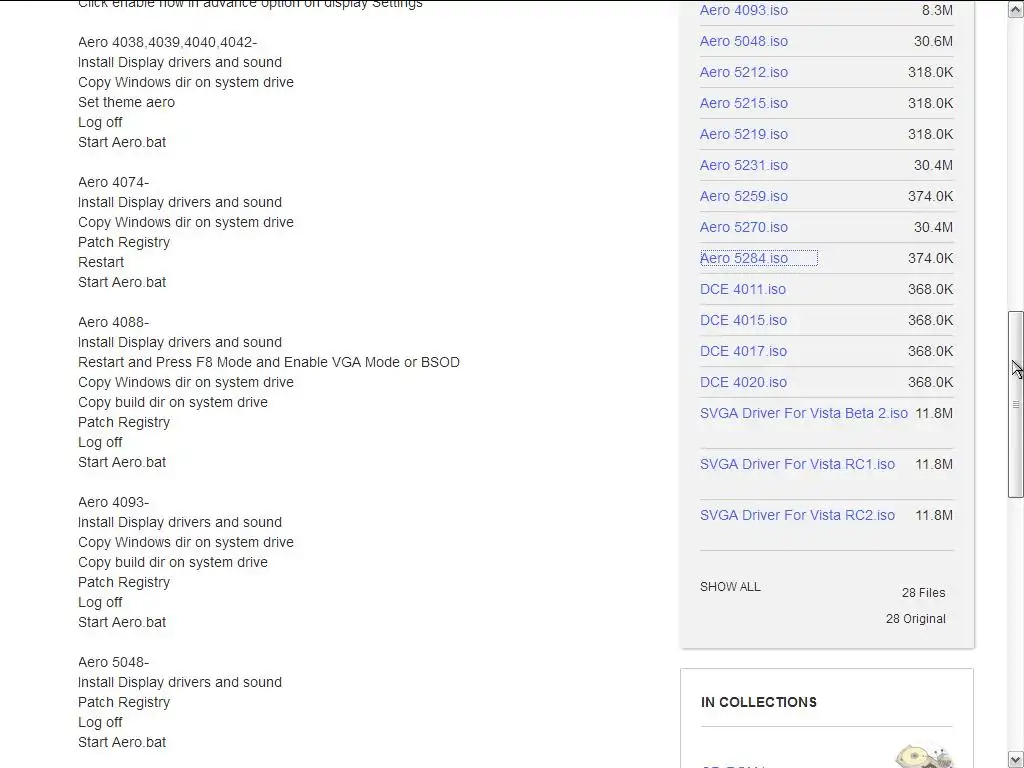1024x768 pixels.
Task: Download the Aero 5270.iso file
Action: [x=743, y=227]
